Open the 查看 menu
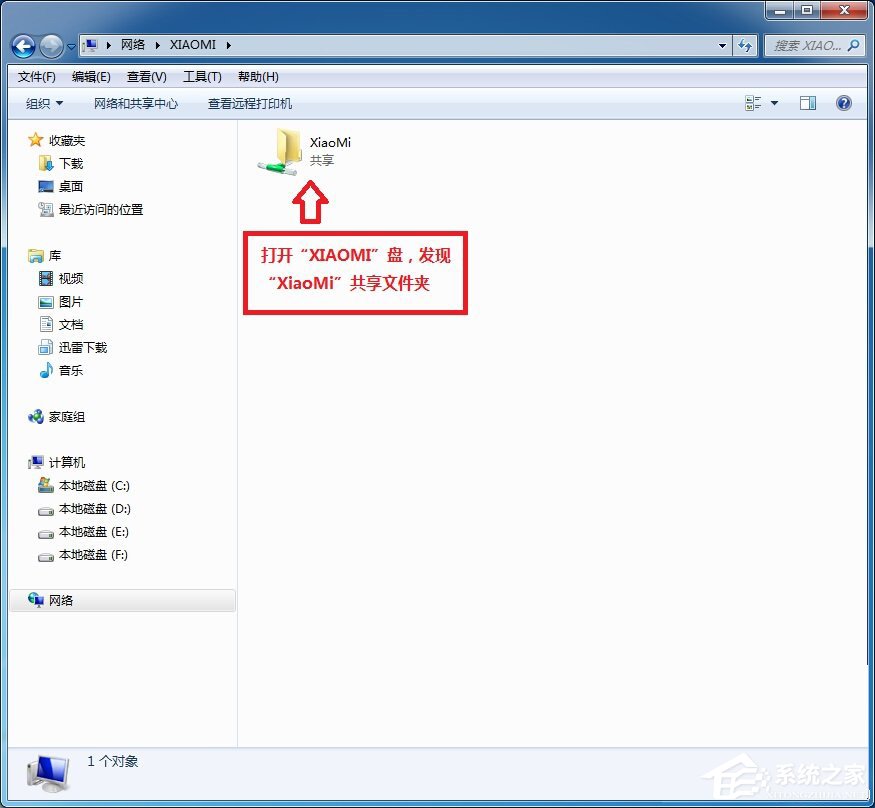This screenshot has width=875, height=808. tap(146, 76)
